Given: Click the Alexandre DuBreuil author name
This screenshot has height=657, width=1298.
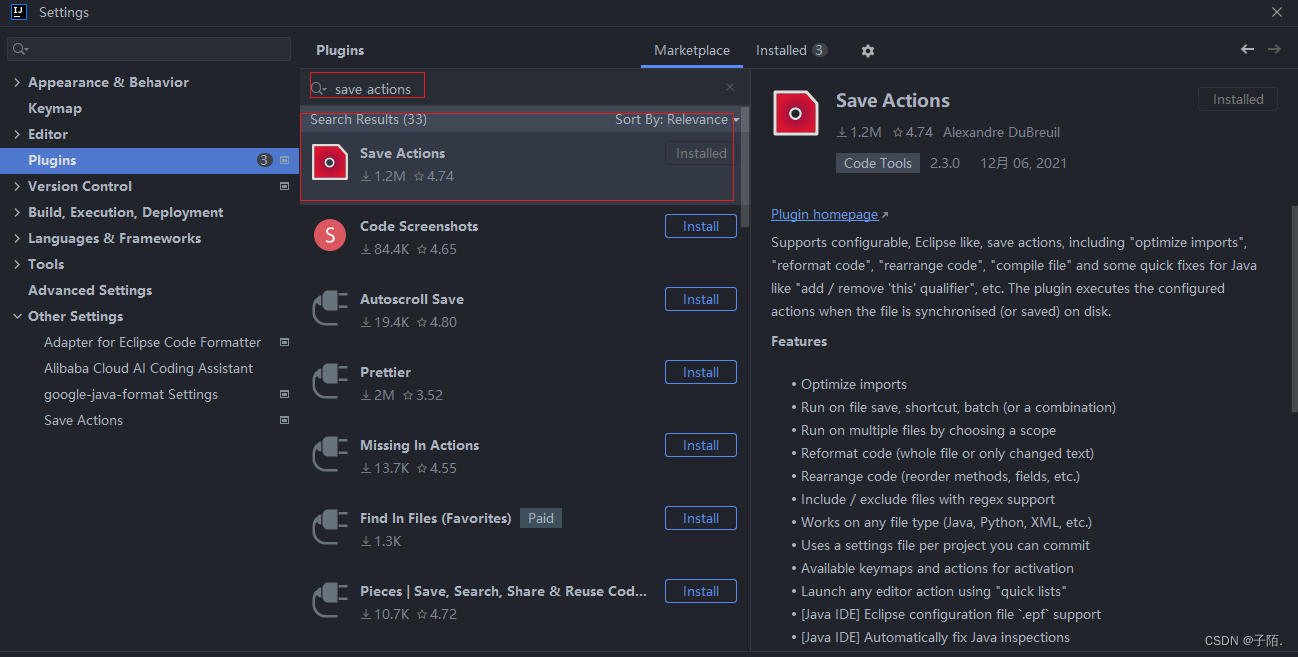Looking at the screenshot, I should coord(1001,132).
